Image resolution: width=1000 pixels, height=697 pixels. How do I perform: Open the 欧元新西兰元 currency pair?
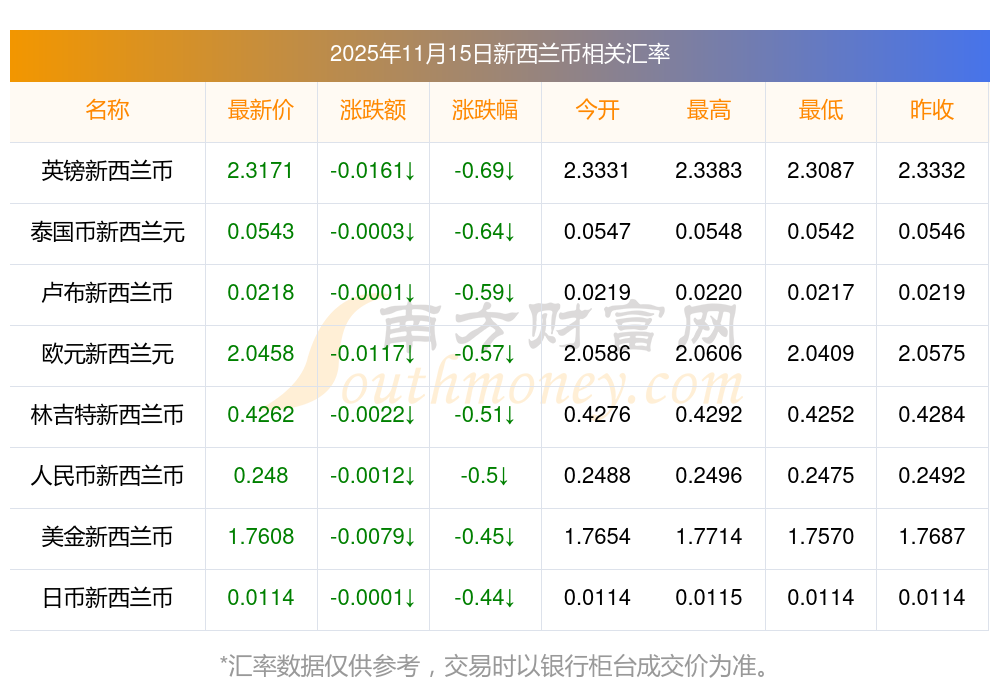[107, 354]
